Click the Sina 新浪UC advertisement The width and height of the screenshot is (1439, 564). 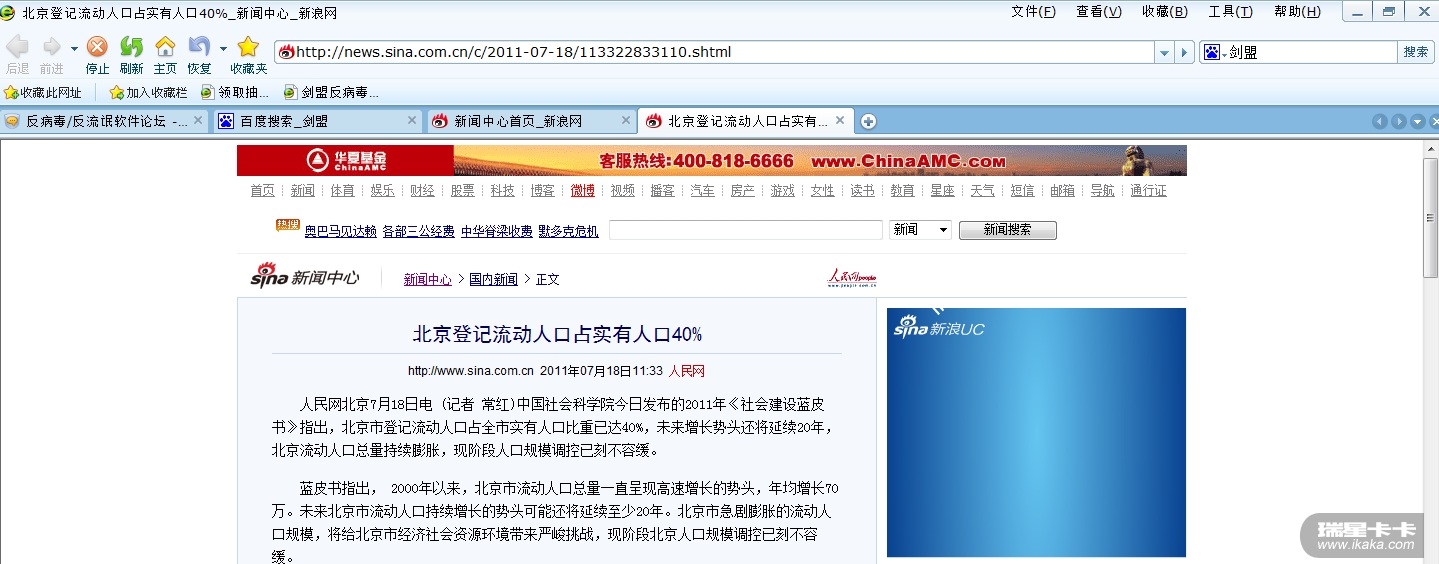[1036, 432]
